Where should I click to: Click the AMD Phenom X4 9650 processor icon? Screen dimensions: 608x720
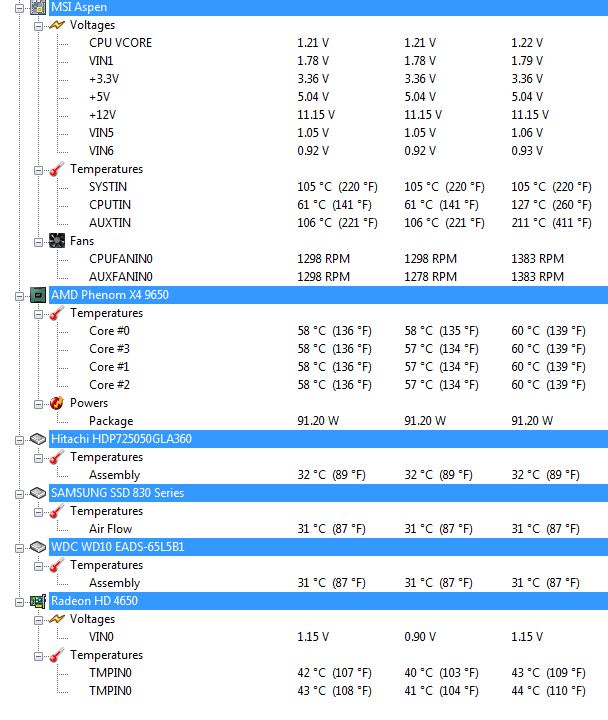[x=38, y=295]
